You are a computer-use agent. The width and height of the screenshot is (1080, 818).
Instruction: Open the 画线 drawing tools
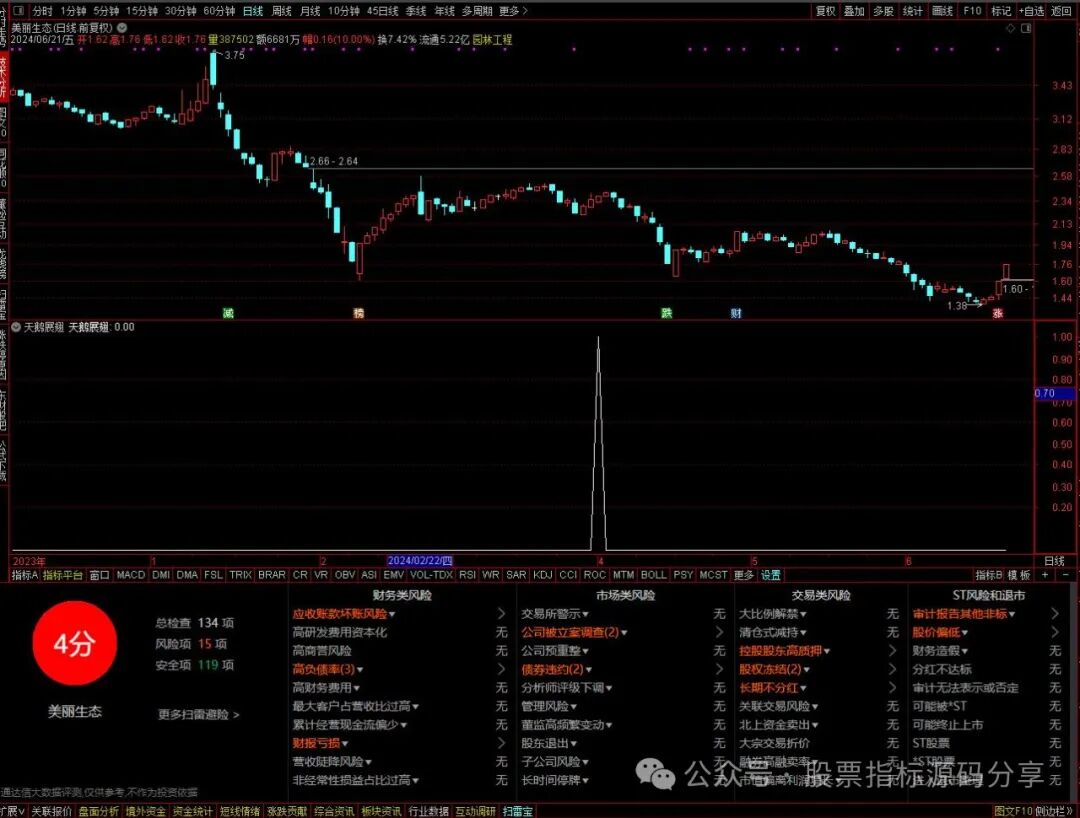click(942, 11)
